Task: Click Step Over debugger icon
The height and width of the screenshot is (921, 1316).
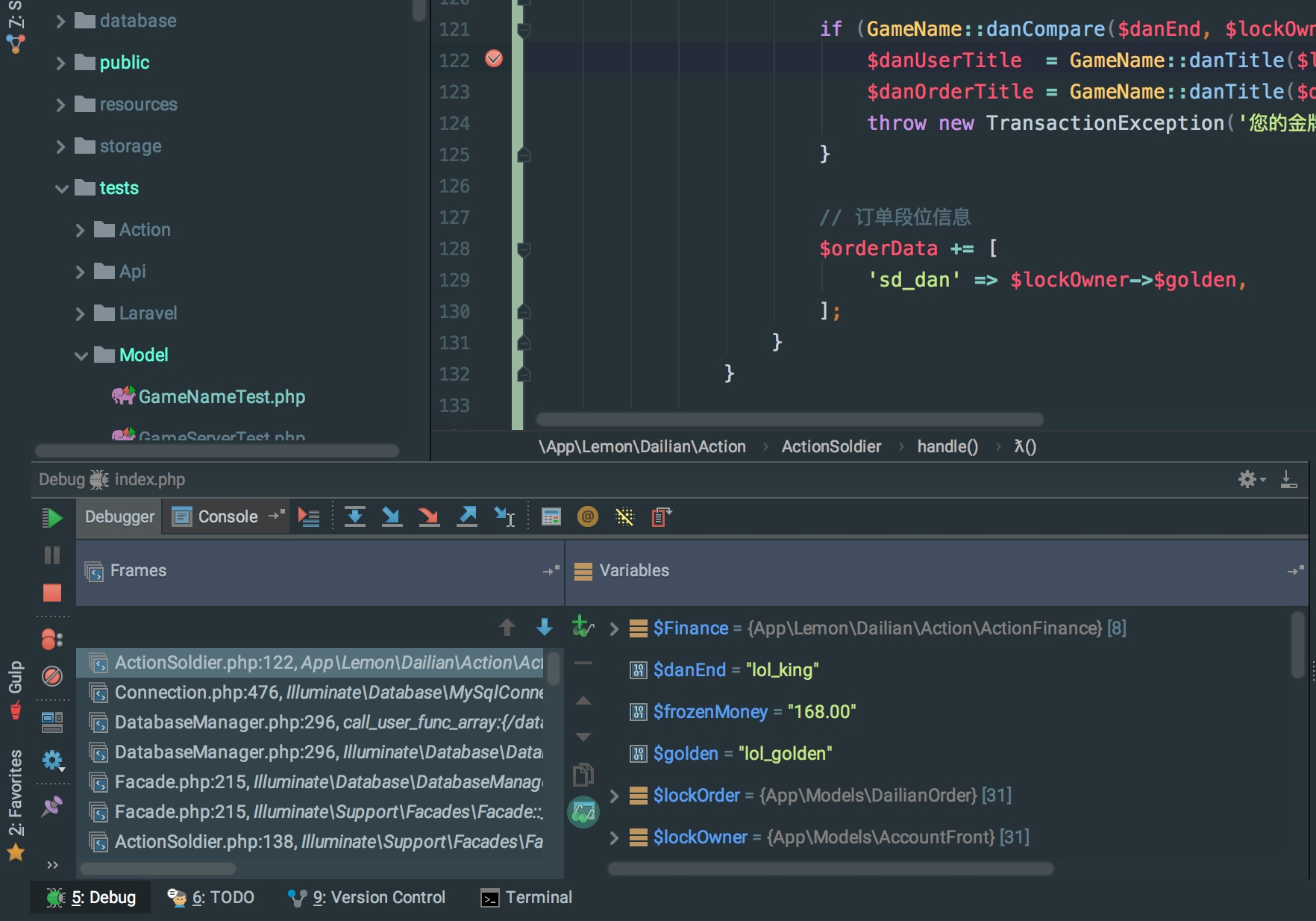Action: [x=354, y=516]
